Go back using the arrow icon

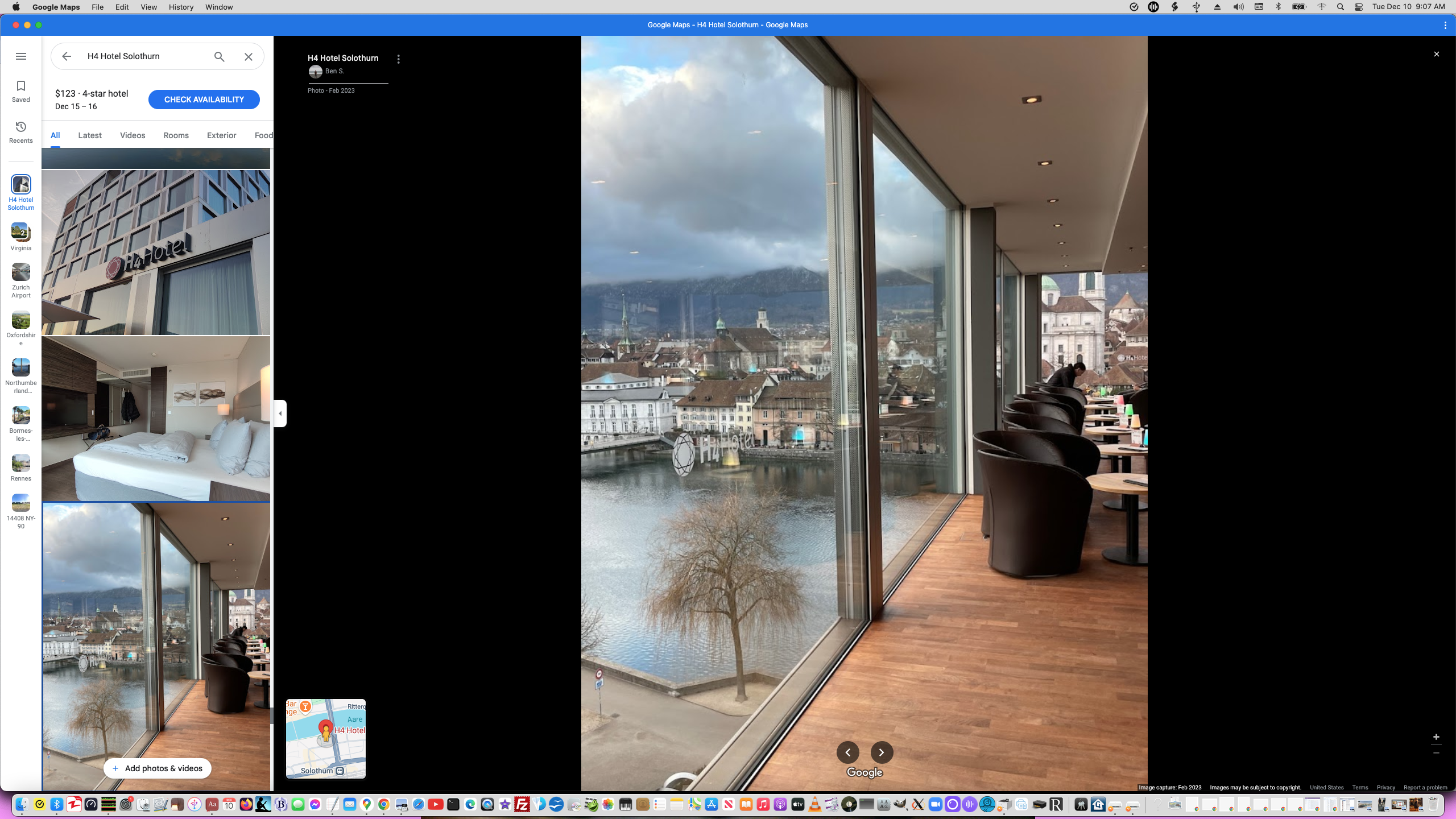(x=67, y=56)
